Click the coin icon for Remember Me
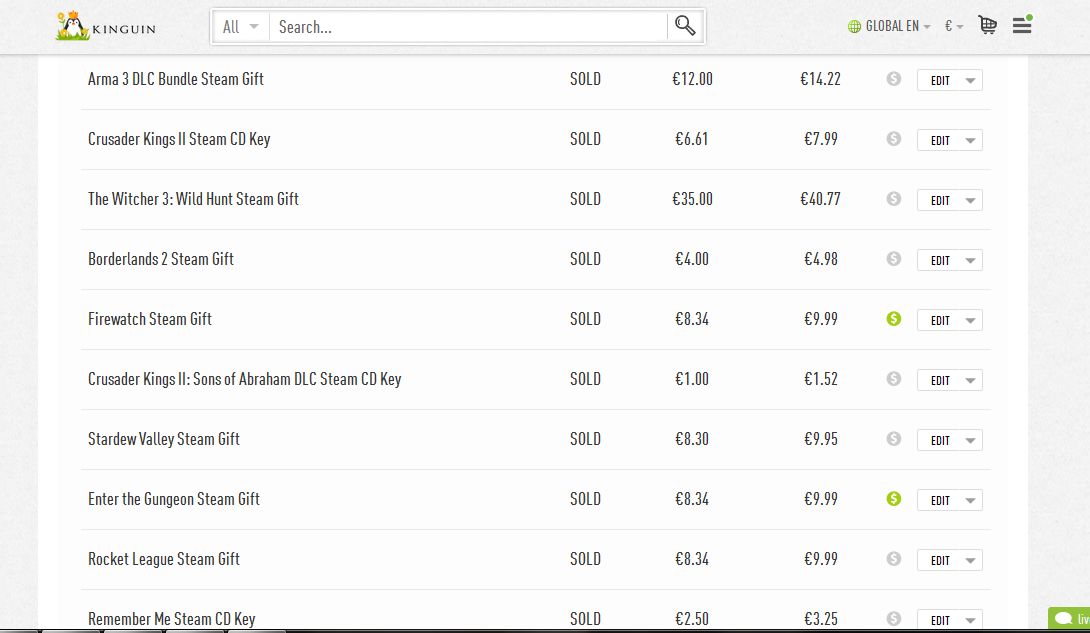This screenshot has height=633, width=1090. tap(894, 618)
